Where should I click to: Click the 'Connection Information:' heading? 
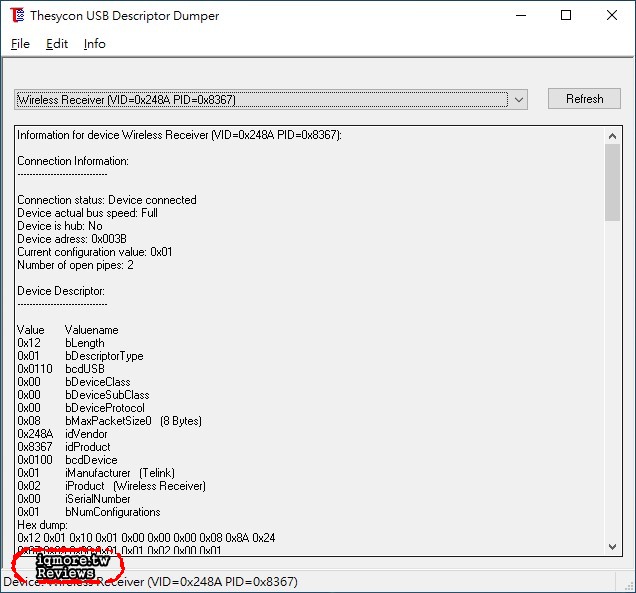click(73, 161)
